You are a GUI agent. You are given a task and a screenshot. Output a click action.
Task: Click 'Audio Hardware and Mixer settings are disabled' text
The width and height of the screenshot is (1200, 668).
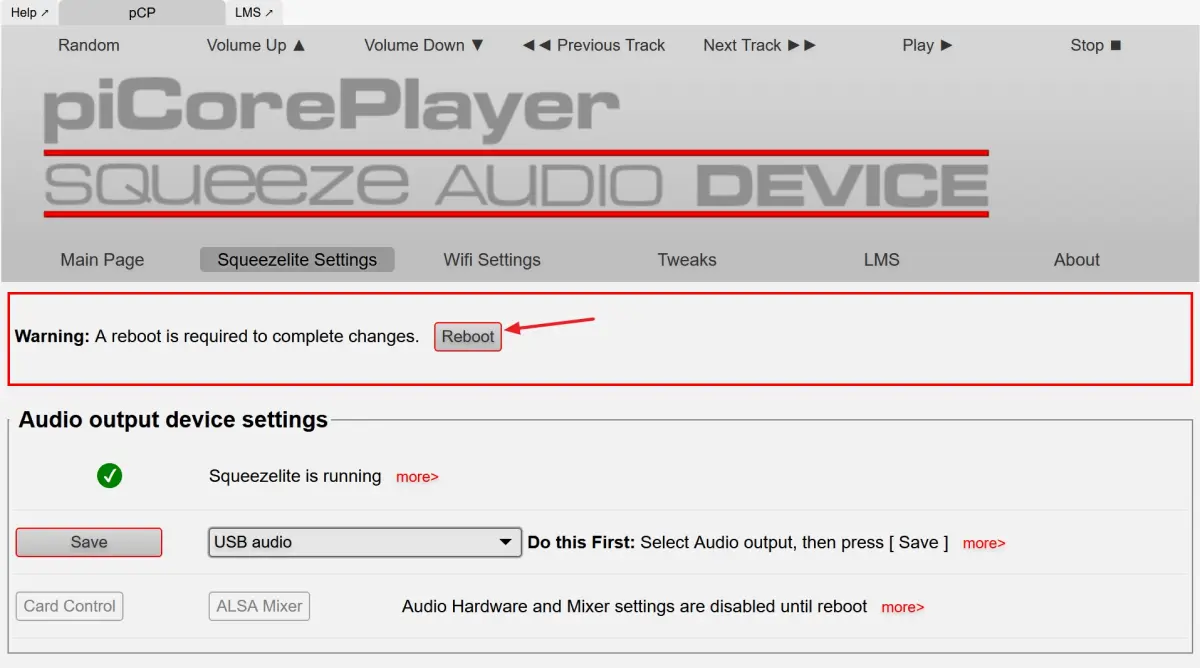click(635, 606)
